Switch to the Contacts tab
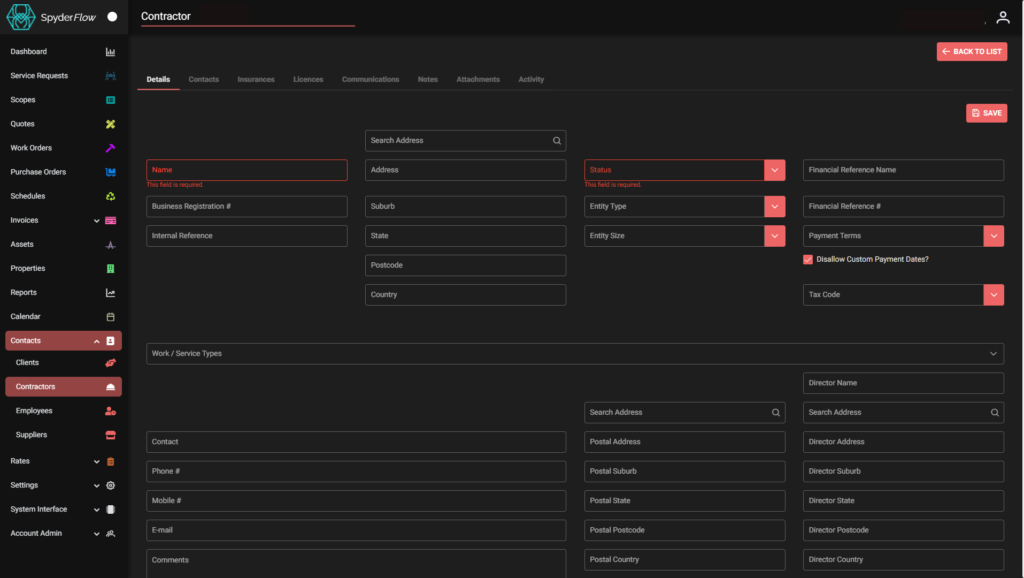1024x578 pixels. (204, 80)
